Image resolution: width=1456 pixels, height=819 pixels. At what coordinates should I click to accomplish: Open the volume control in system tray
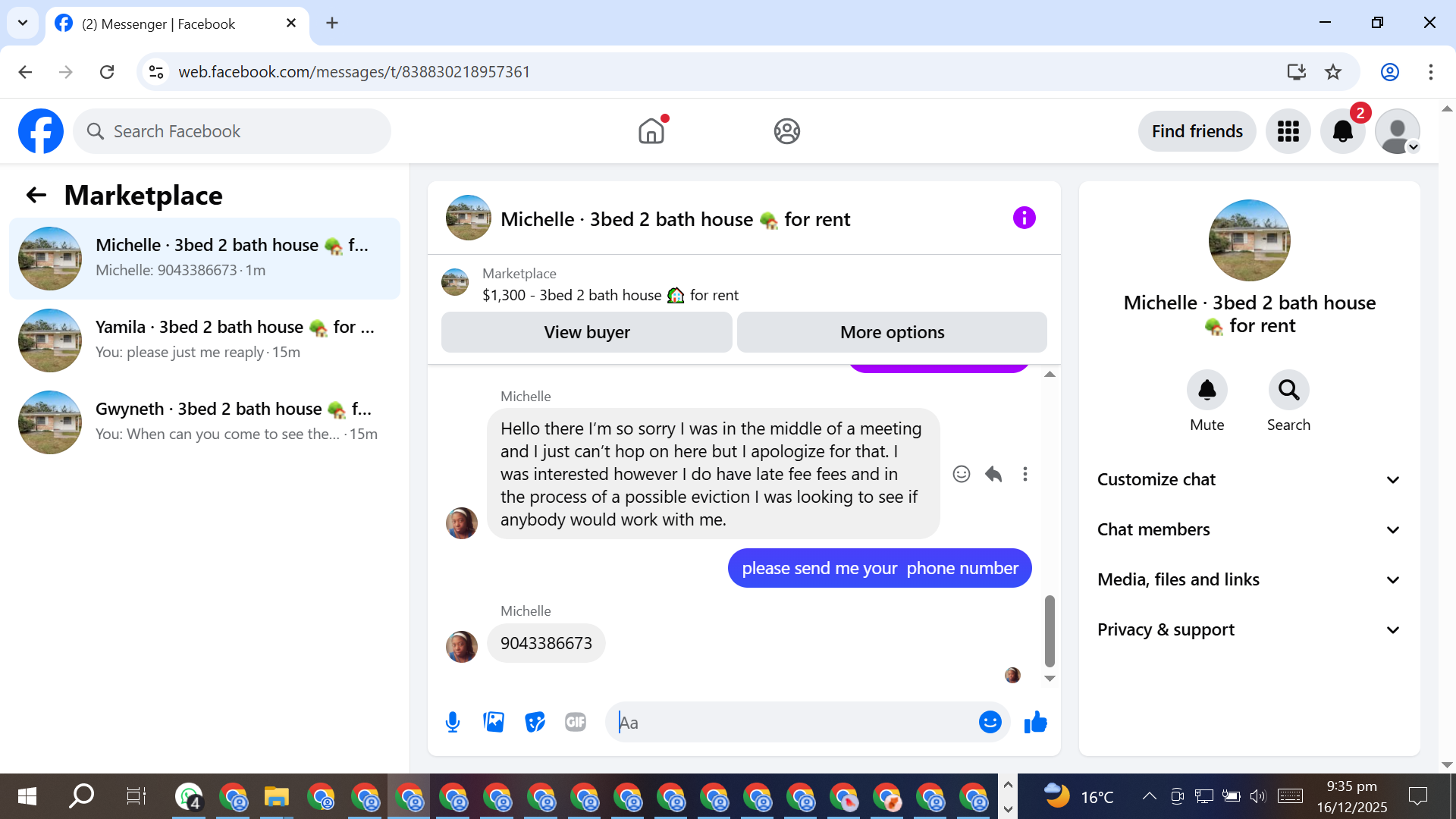(x=1258, y=796)
